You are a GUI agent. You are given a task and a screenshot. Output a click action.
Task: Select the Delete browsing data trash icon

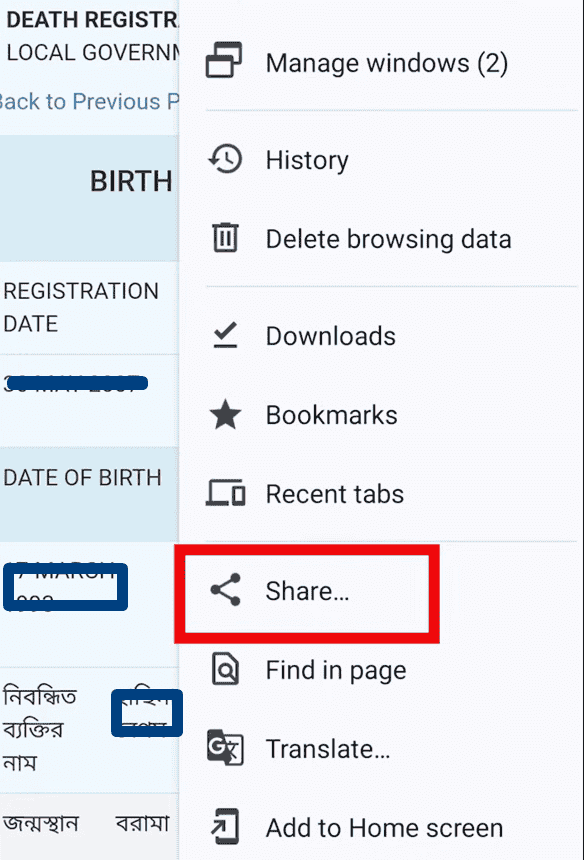coord(226,238)
